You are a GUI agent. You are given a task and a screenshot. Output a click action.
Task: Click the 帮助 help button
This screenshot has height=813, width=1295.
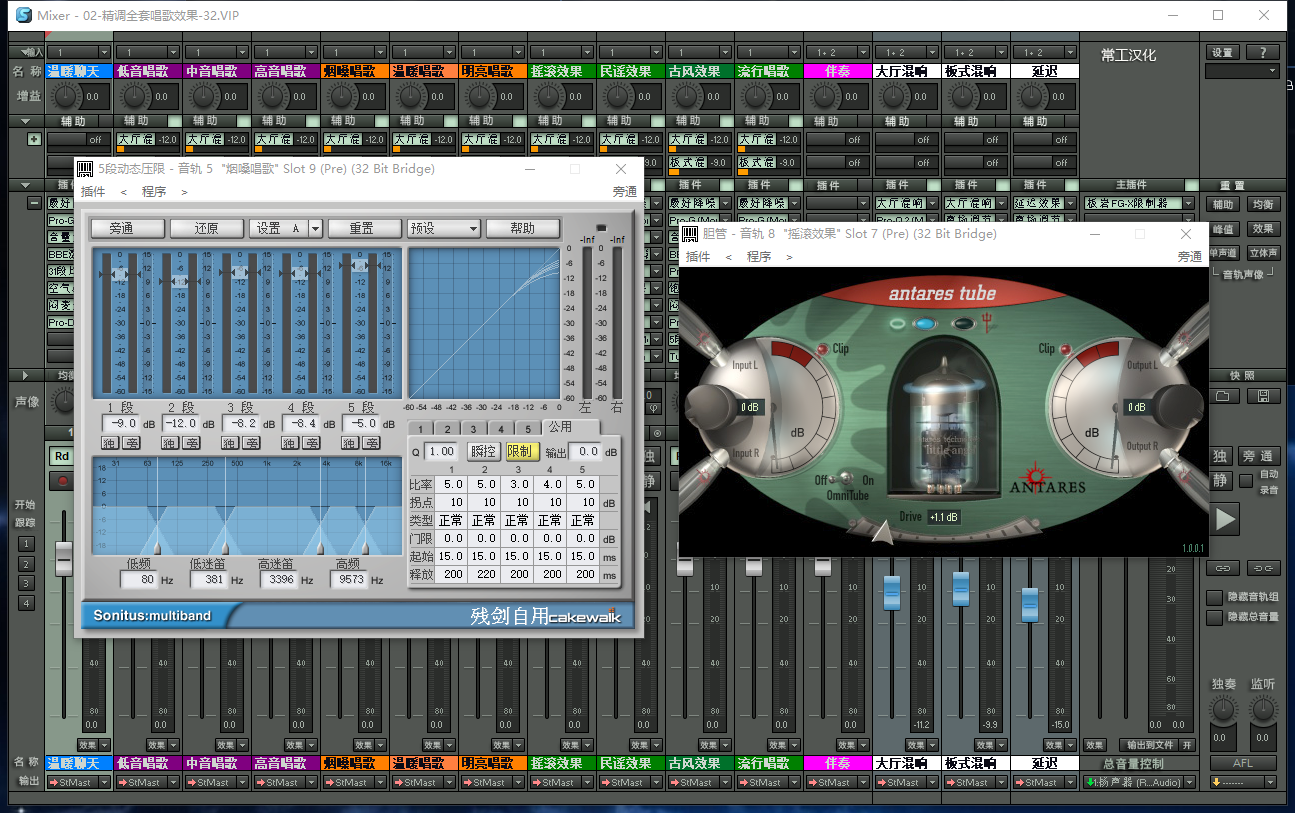tap(523, 228)
